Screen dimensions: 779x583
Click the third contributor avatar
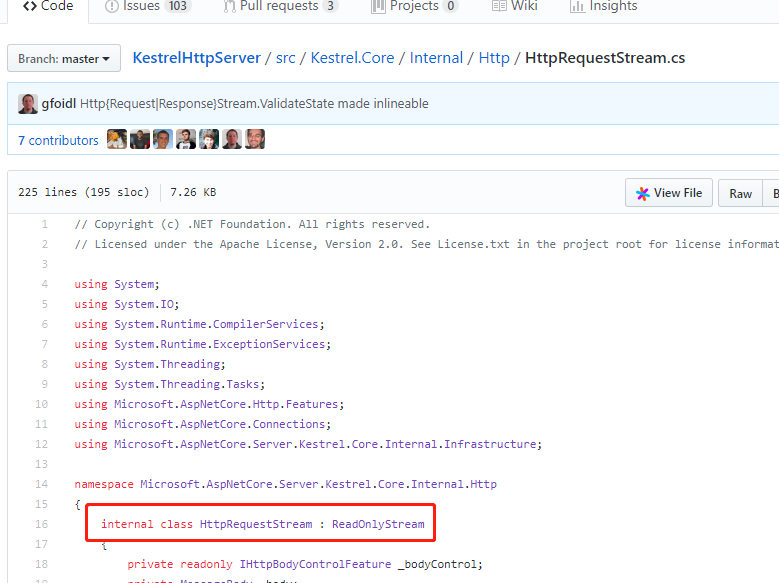pyautogui.click(x=162, y=139)
